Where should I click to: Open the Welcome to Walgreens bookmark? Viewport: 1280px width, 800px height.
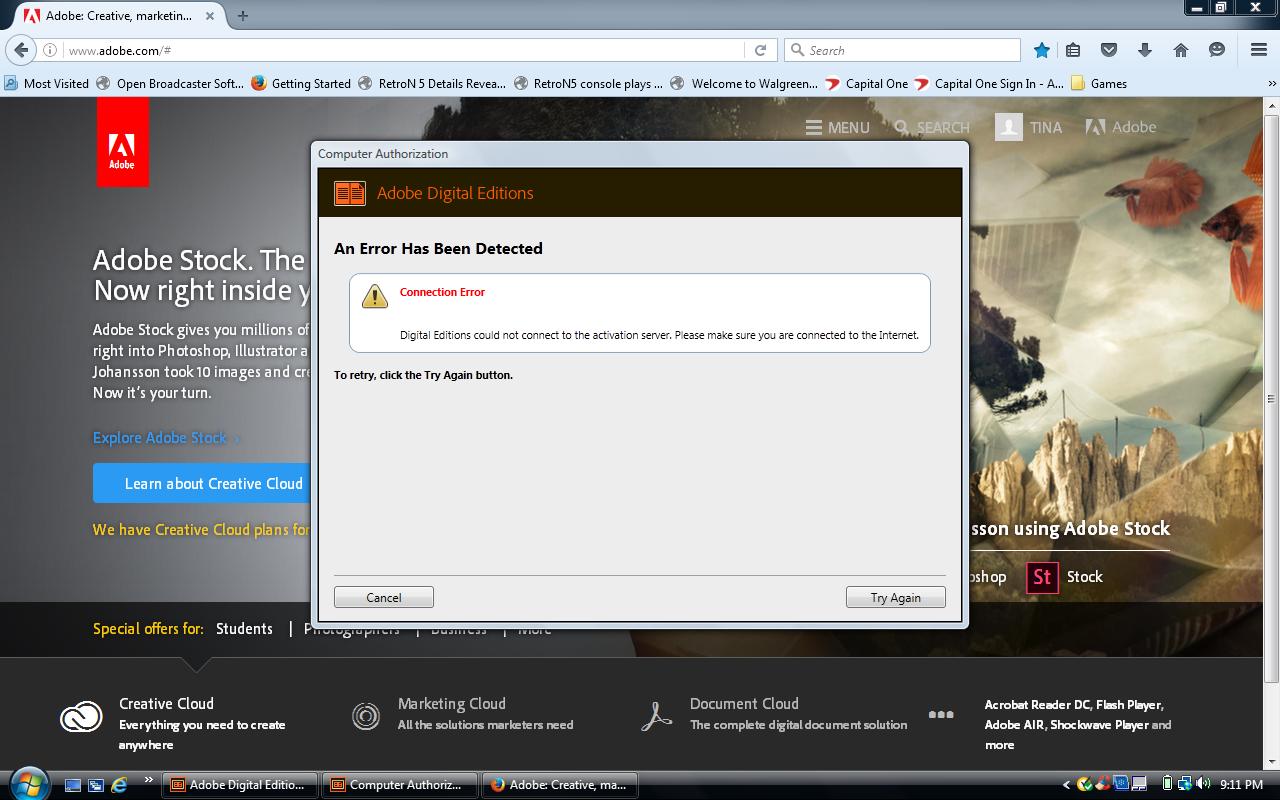(x=744, y=84)
